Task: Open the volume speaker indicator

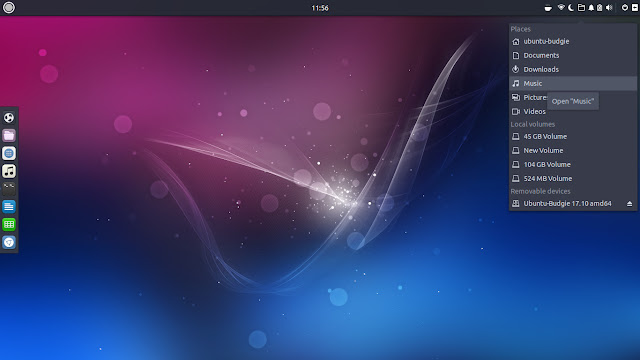Action: [x=609, y=8]
